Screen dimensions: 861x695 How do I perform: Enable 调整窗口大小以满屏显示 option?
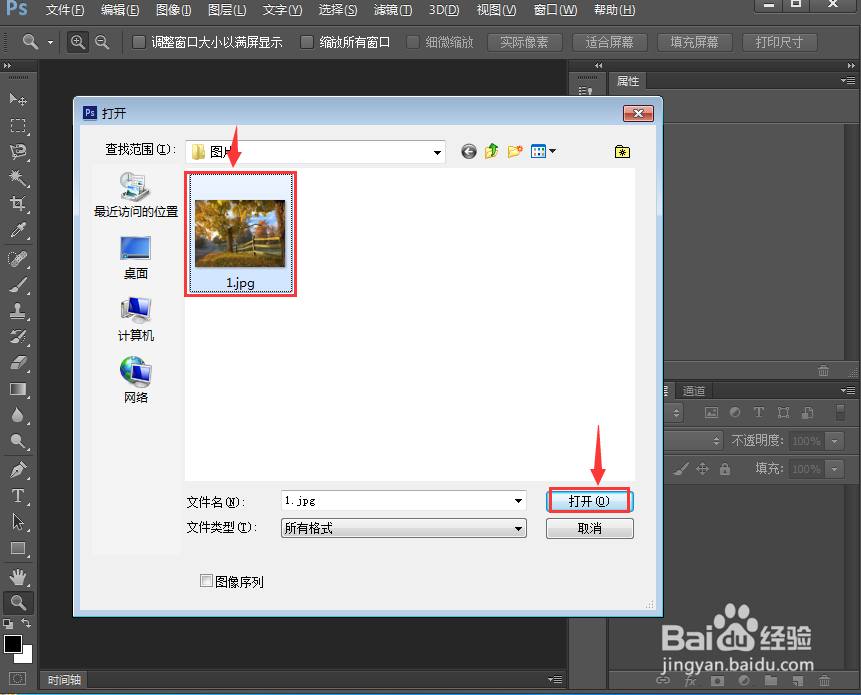pyautogui.click(x=137, y=43)
